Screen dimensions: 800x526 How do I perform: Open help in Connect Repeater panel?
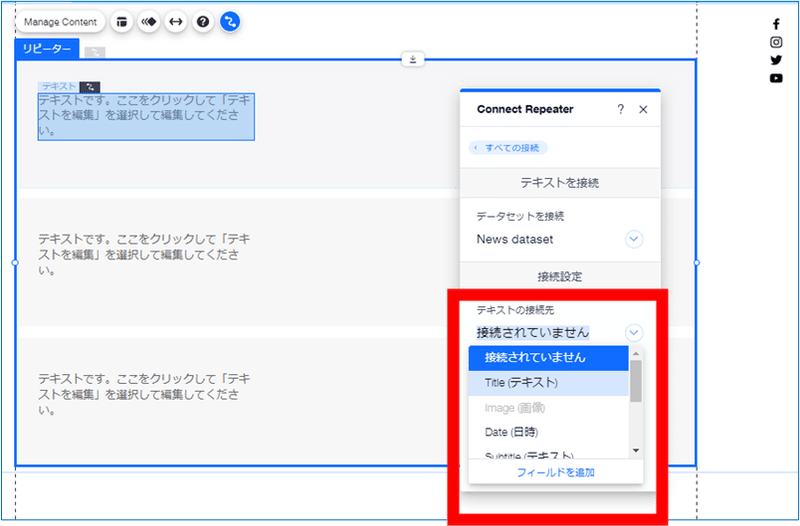(x=620, y=109)
